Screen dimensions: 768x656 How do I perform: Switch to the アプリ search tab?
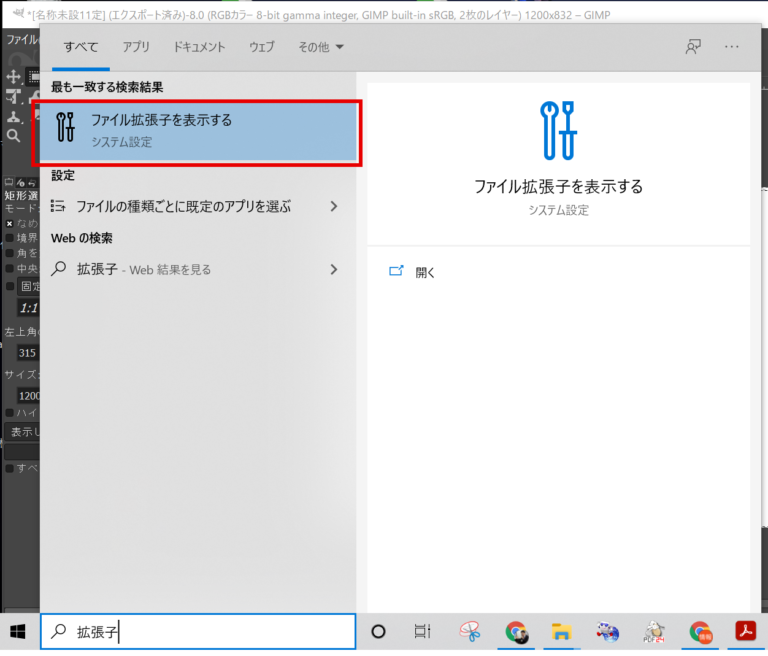(x=136, y=47)
